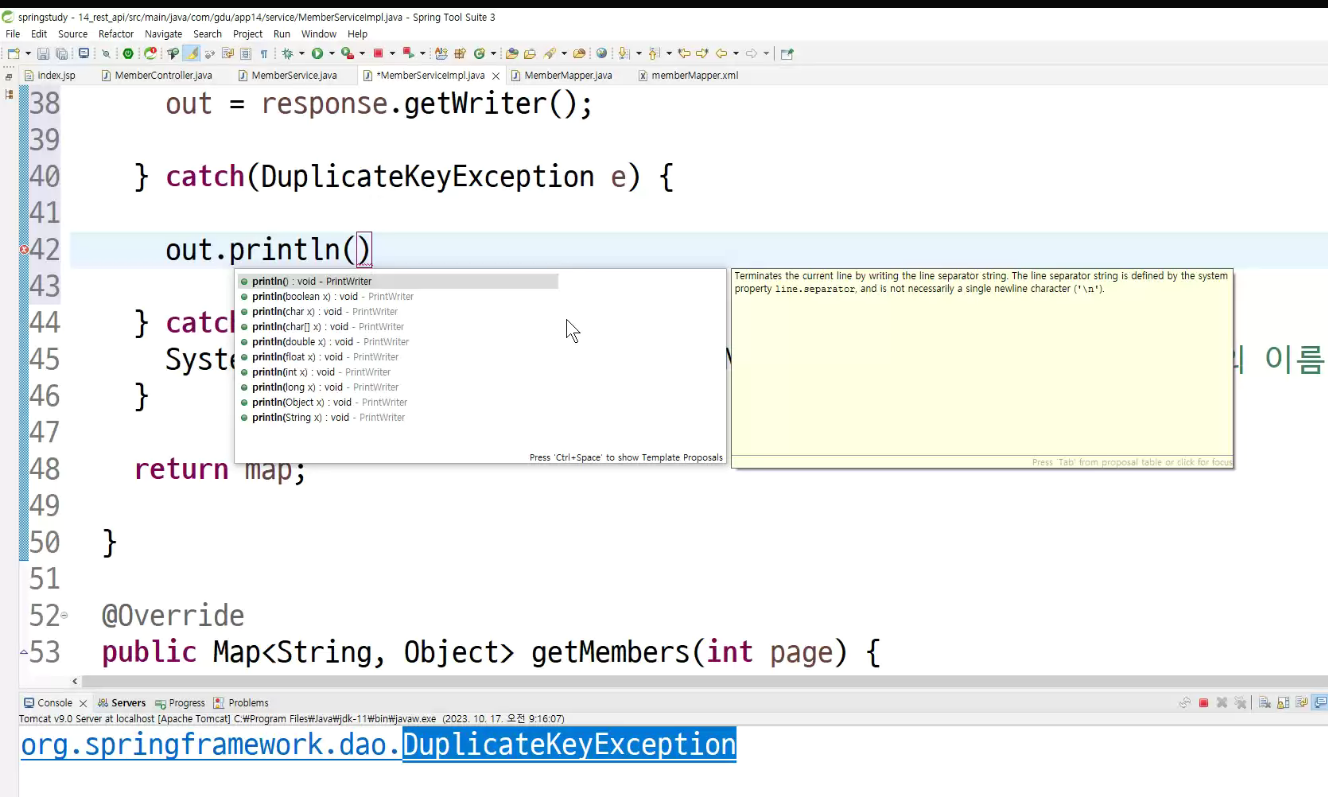
Task: Open the Next Annotation dropdown arrow
Action: pos(639,54)
